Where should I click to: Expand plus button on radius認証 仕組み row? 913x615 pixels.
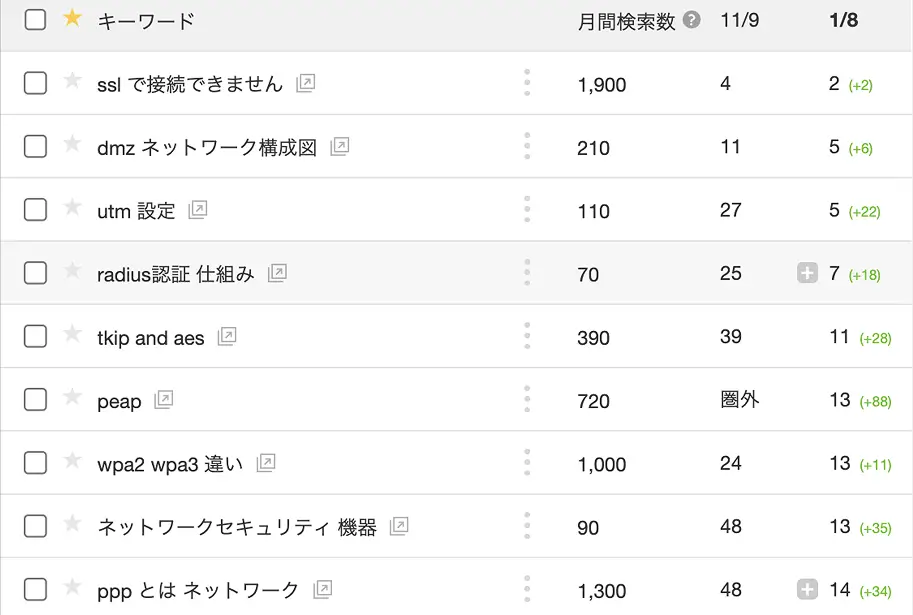(807, 273)
